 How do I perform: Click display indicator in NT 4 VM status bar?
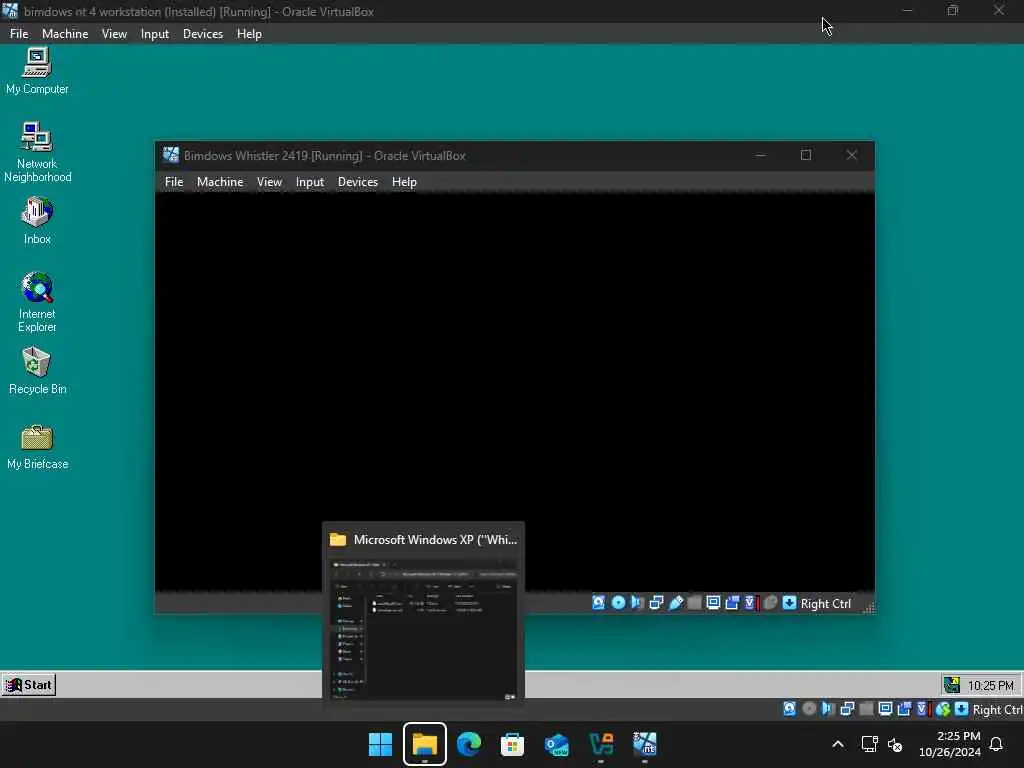pyautogui.click(x=886, y=709)
